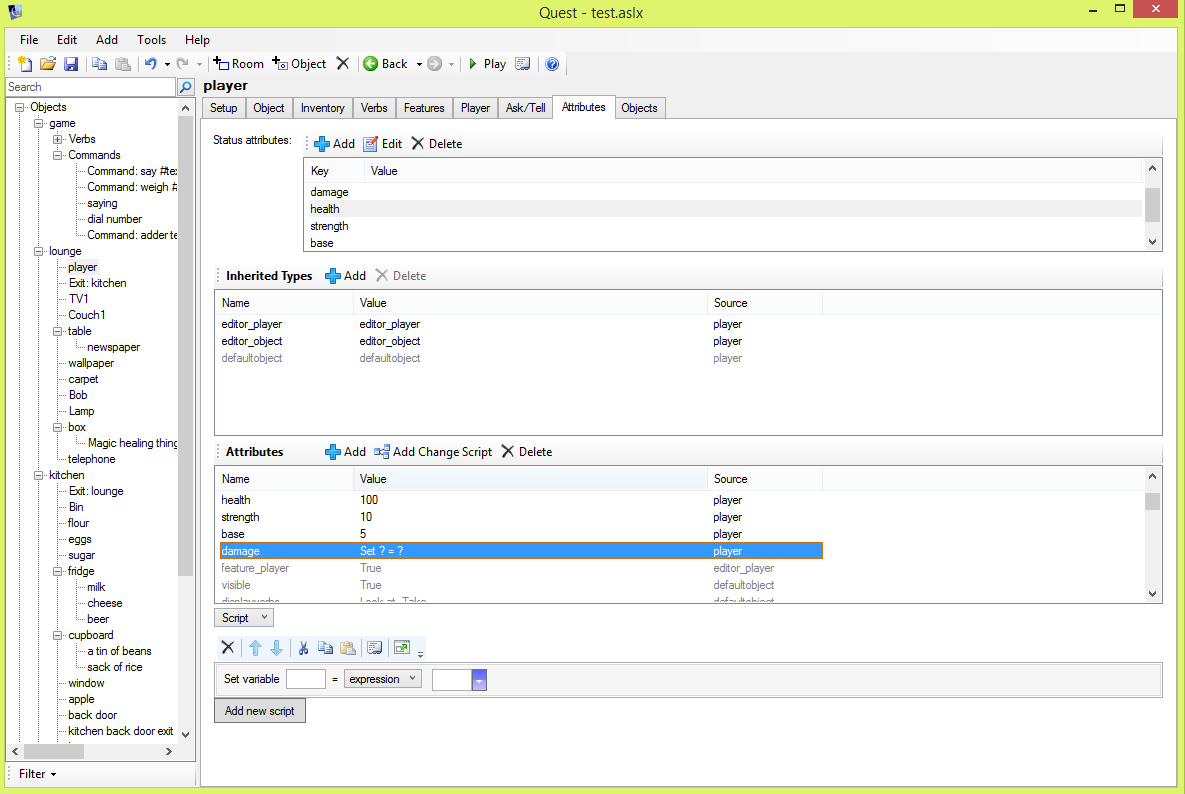This screenshot has height=794, width=1185.
Task: Create a new game file from the toolbar
Action: click(x=25, y=64)
